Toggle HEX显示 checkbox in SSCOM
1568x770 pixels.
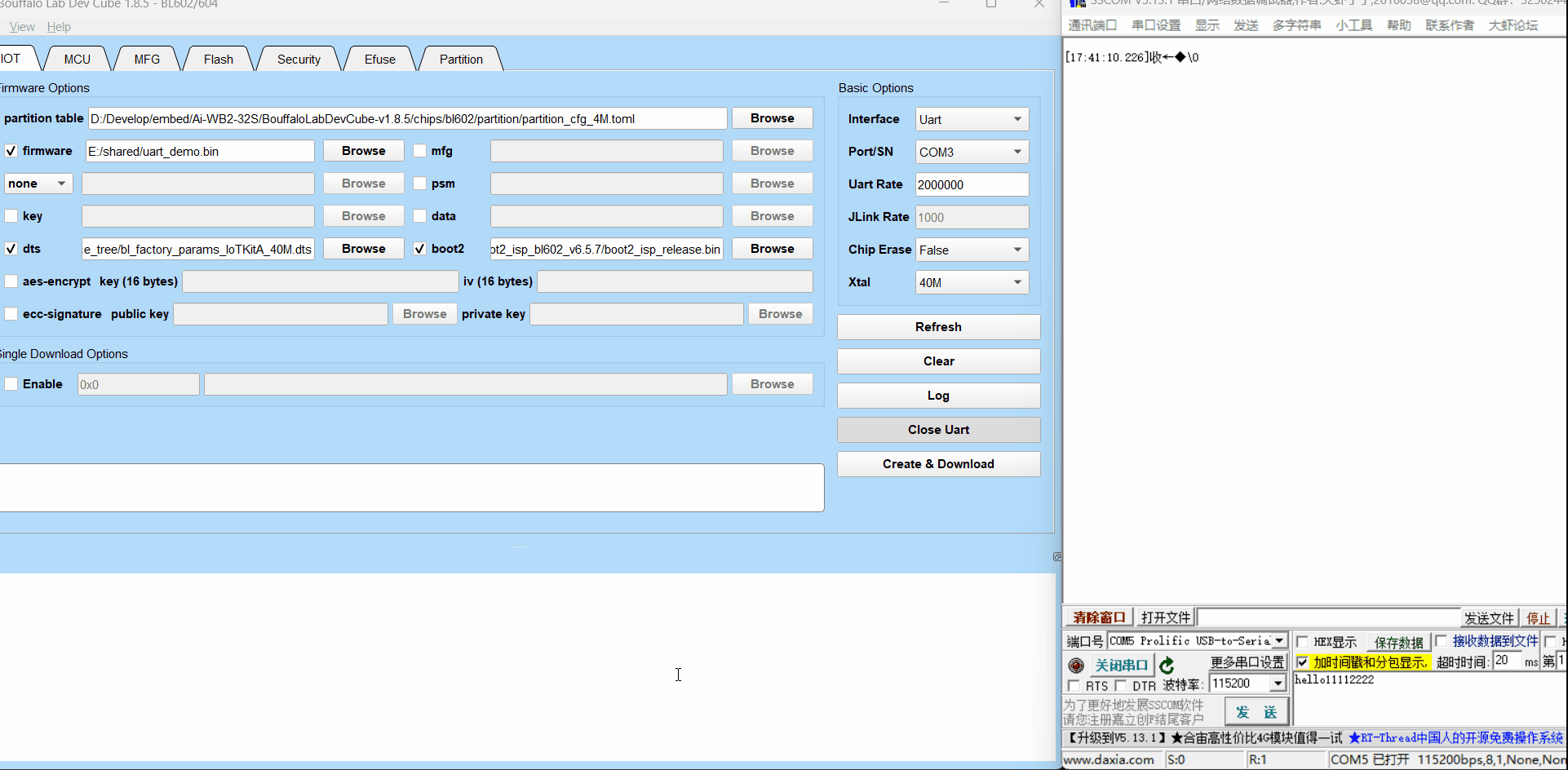click(x=1302, y=642)
